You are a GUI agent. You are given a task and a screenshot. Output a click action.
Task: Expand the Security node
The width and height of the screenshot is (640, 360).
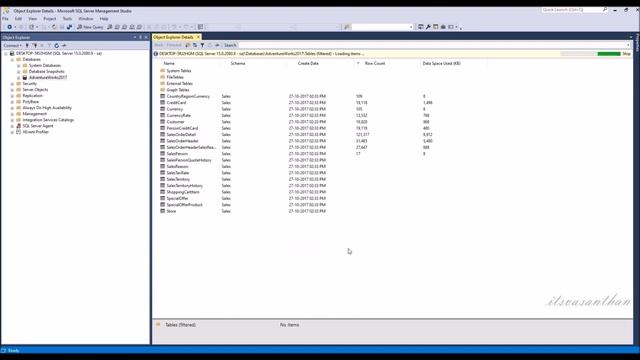pyautogui.click(x=12, y=84)
